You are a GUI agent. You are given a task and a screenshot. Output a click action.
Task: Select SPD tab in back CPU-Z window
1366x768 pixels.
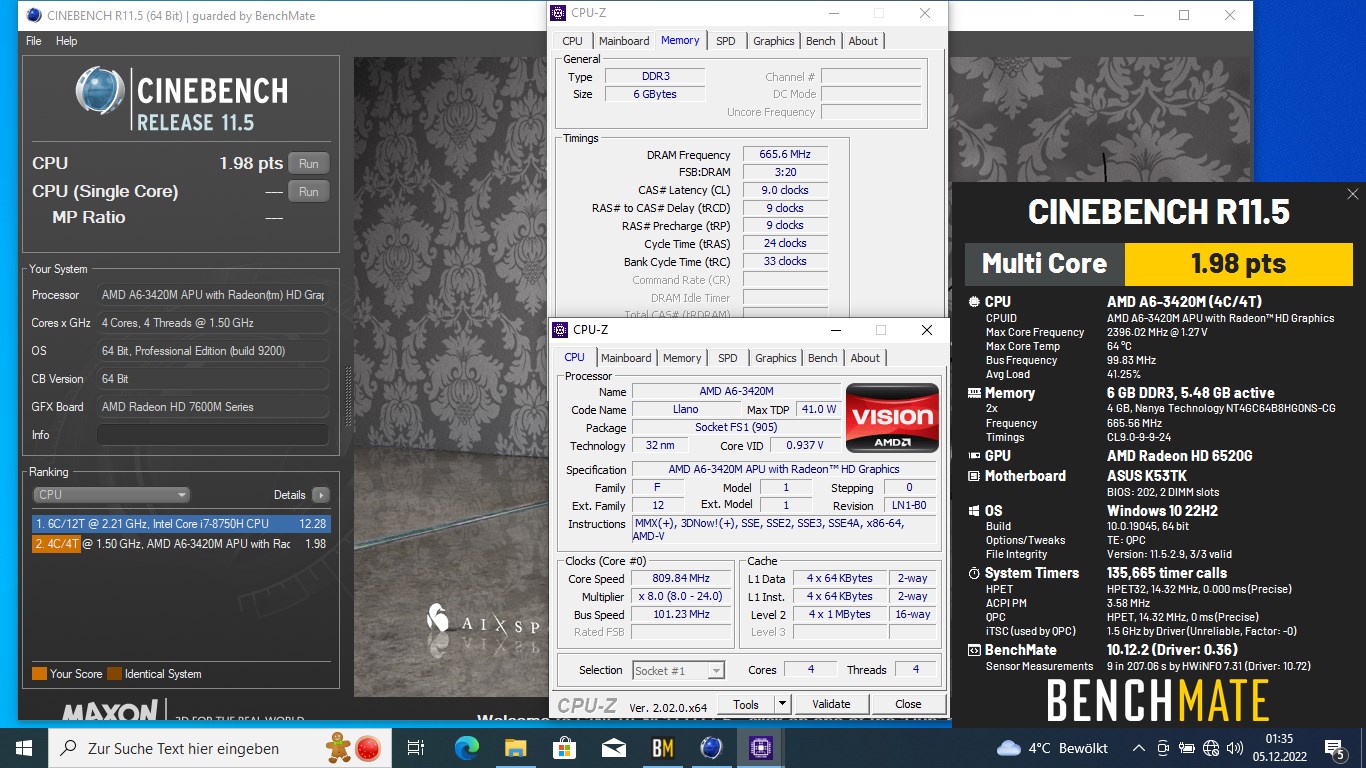725,41
